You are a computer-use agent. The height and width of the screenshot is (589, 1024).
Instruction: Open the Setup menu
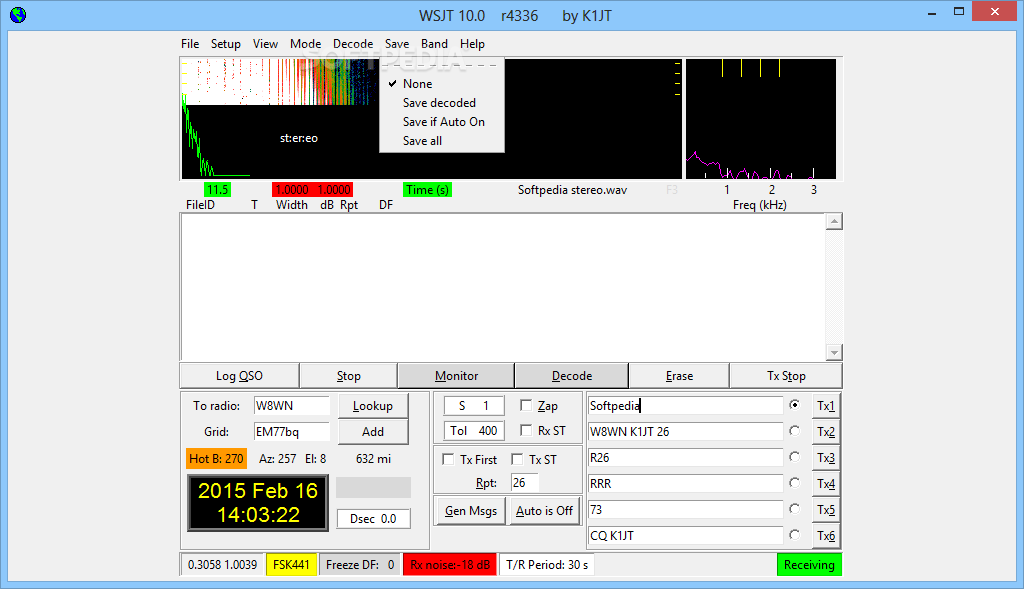coord(225,44)
